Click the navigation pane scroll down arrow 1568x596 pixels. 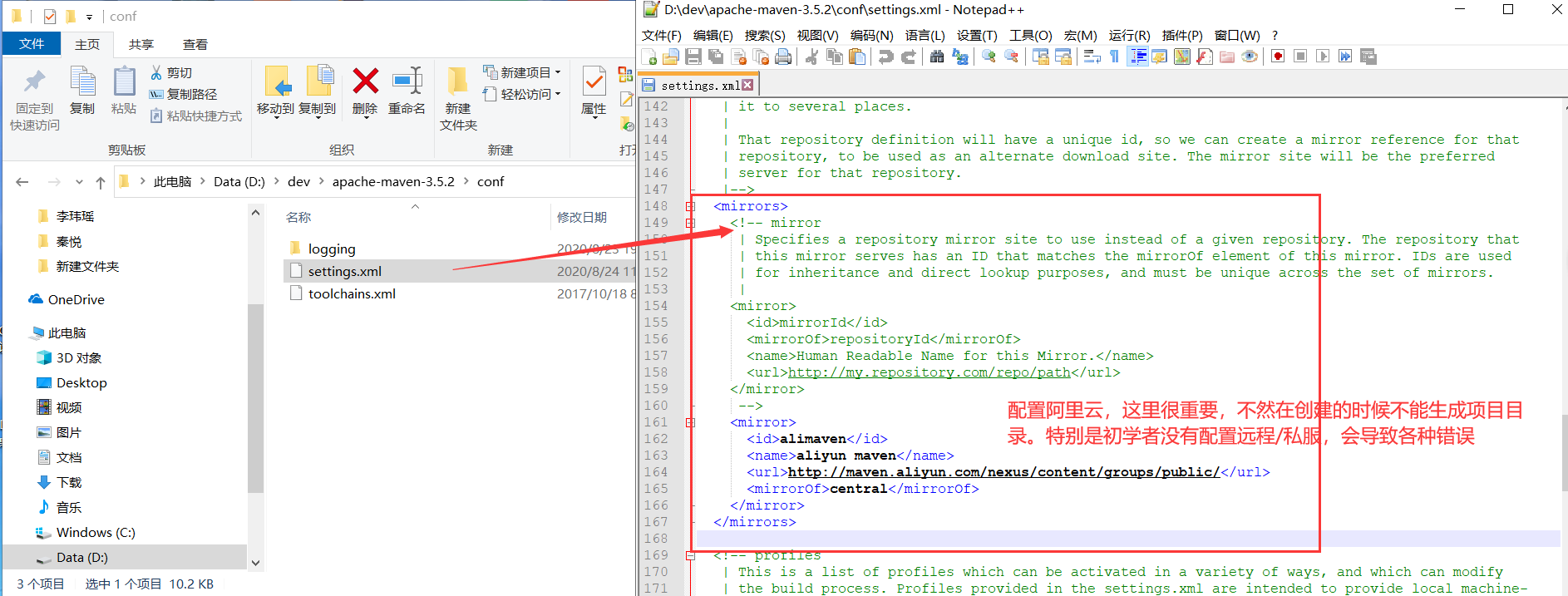[x=255, y=563]
